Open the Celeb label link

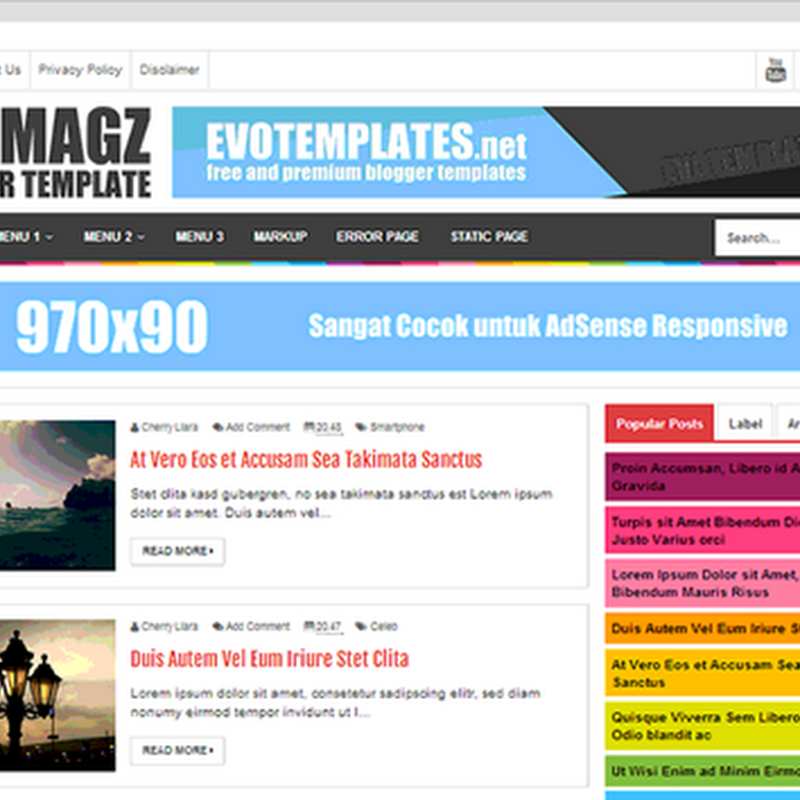384,627
